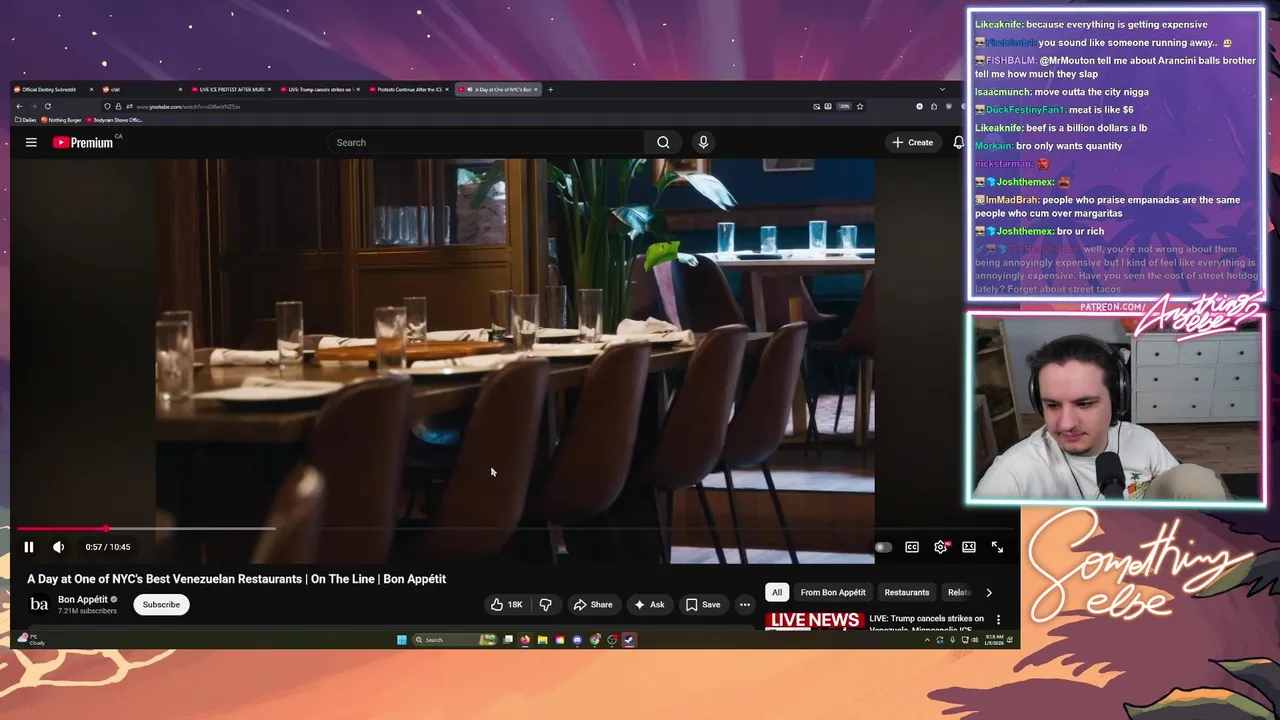Open the notifications bell icon
Screen dimensions: 1280x720
point(958,142)
